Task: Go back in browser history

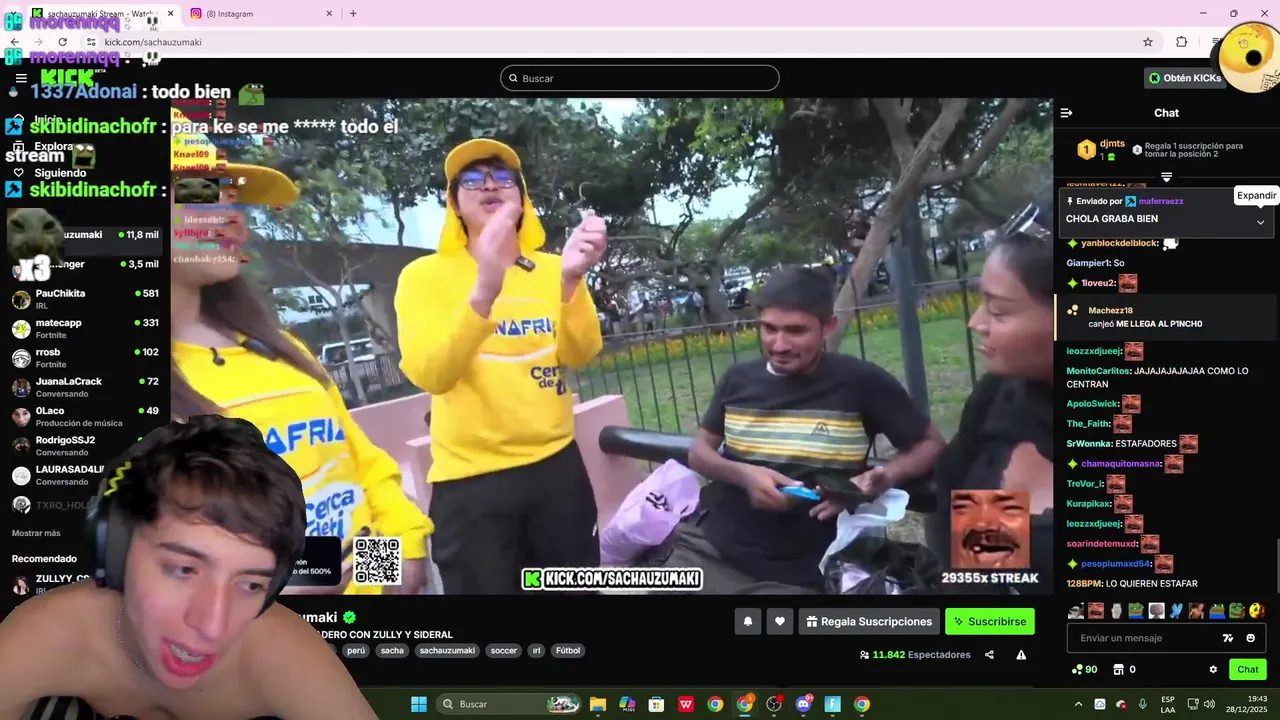Action: click(15, 42)
